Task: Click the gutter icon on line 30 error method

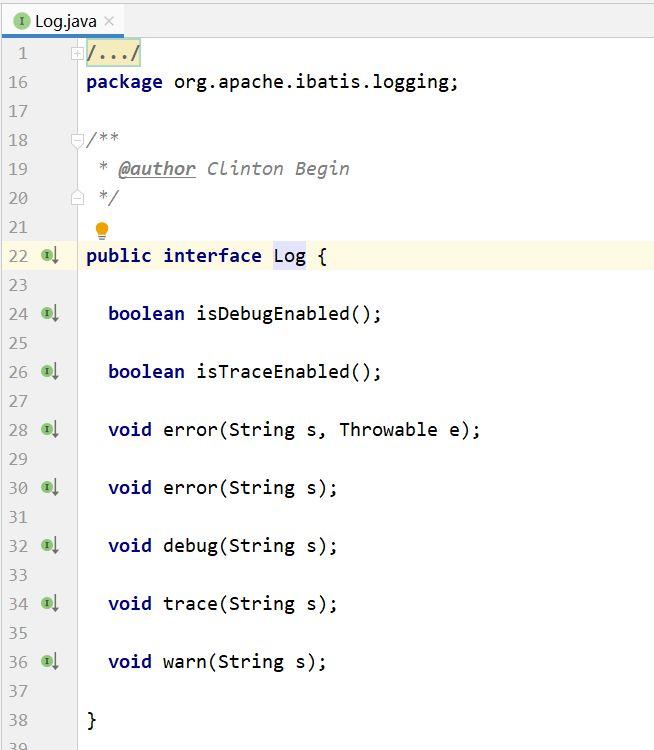Action: point(49,488)
